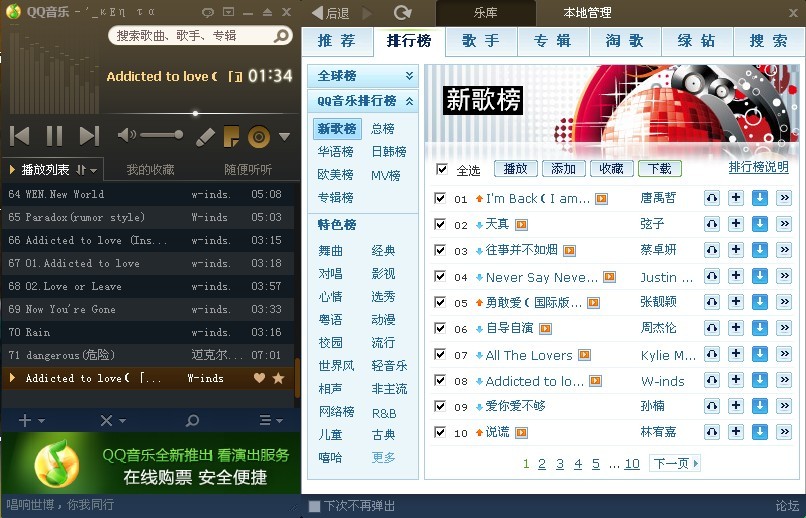Open the 舞曲 chart
806x518 pixels.
click(331, 251)
